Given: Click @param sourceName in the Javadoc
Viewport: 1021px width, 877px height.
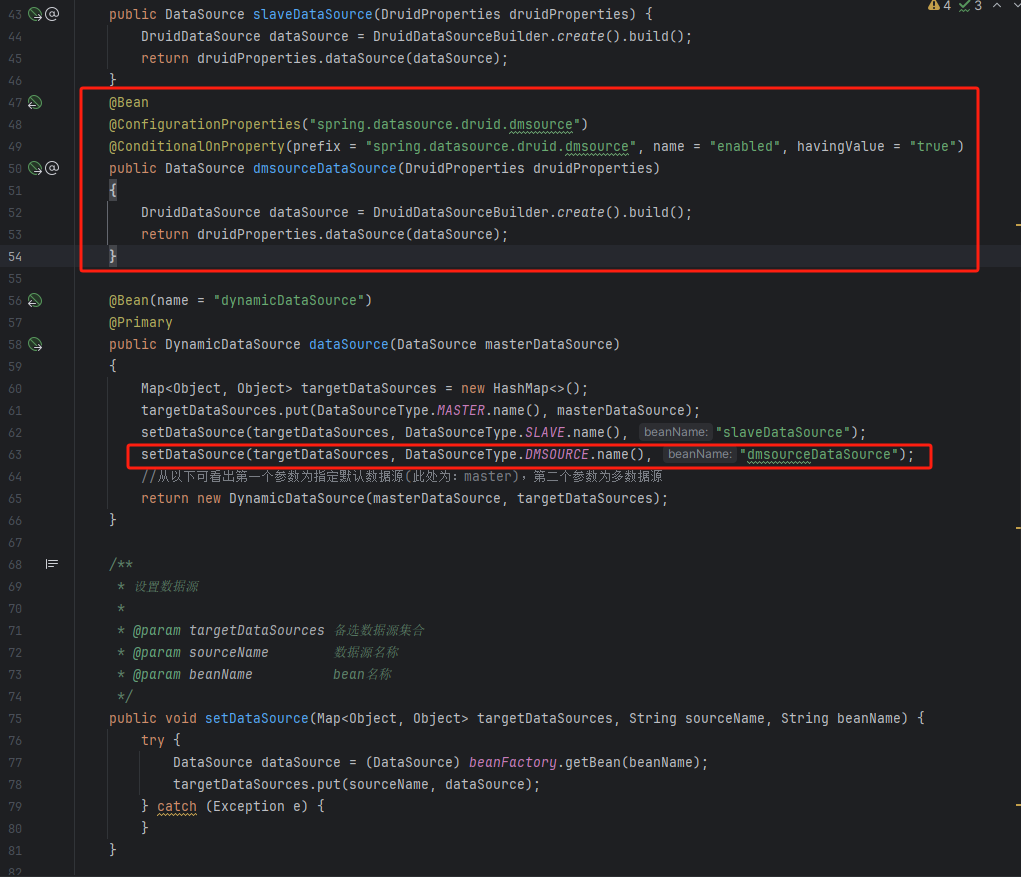Looking at the screenshot, I should point(201,653).
